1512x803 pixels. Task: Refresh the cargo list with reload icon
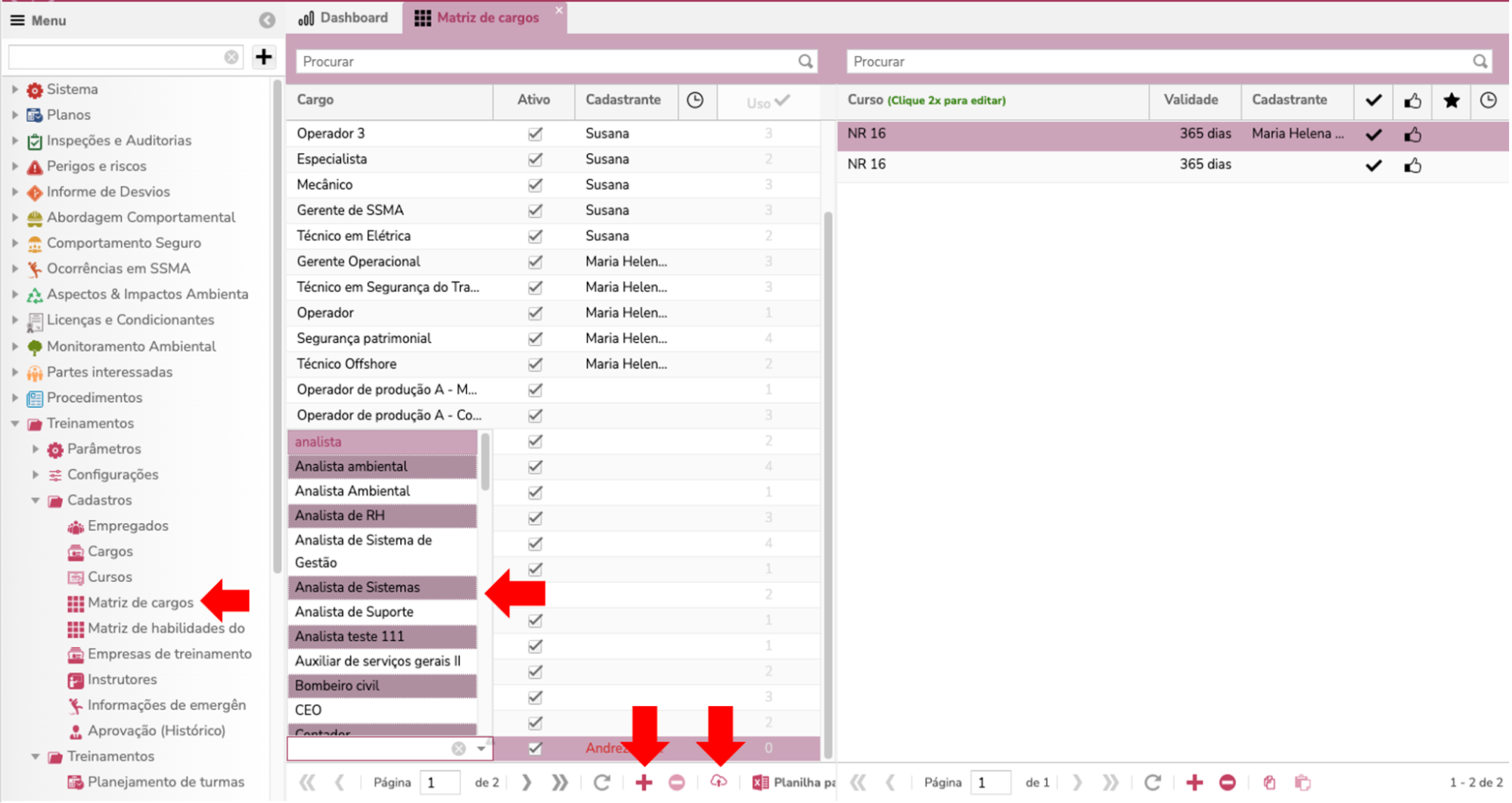pyautogui.click(x=602, y=783)
